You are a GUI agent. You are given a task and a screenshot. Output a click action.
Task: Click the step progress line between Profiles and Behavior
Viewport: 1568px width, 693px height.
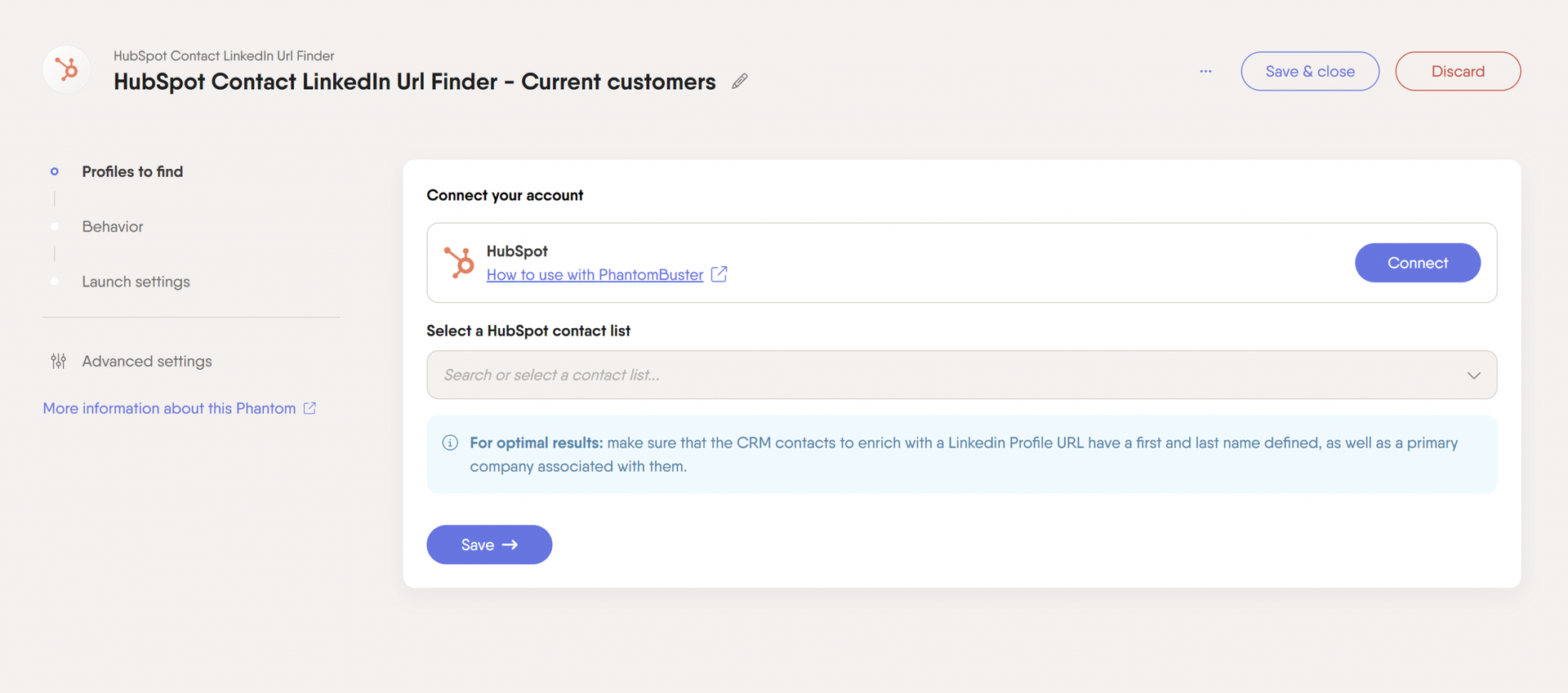coord(54,198)
